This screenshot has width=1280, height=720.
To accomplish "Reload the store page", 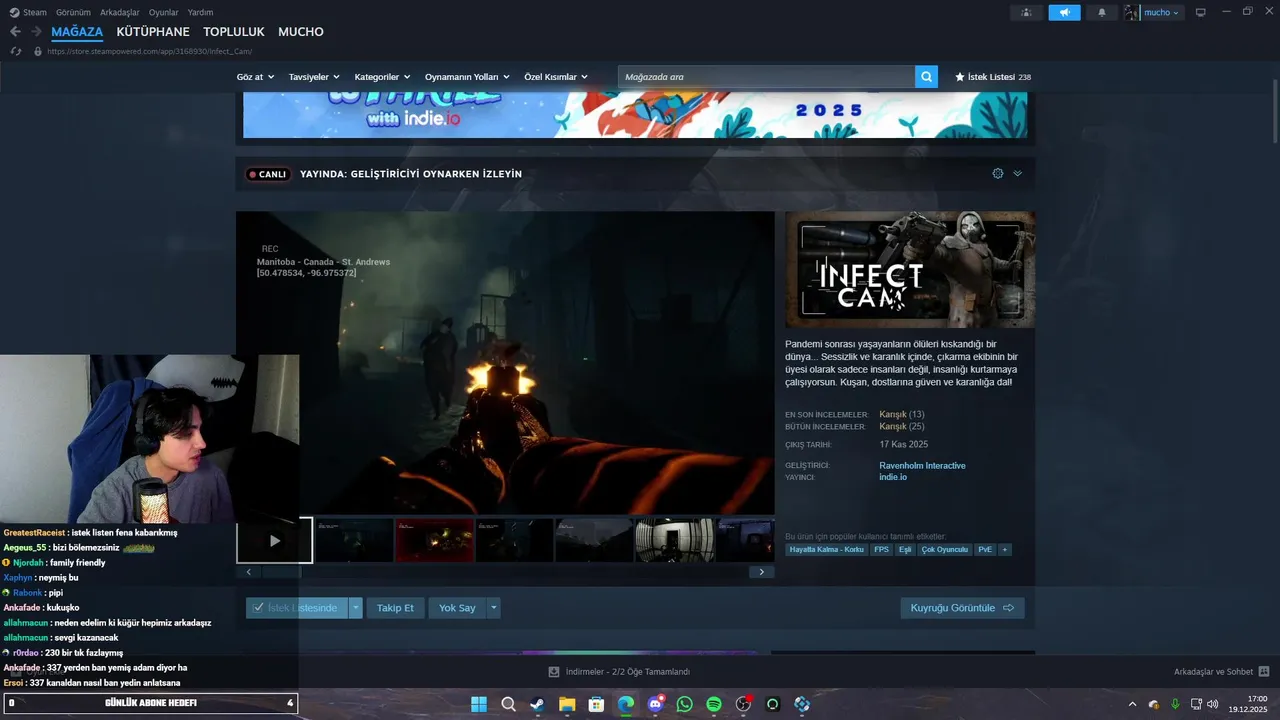I will 16,51.
